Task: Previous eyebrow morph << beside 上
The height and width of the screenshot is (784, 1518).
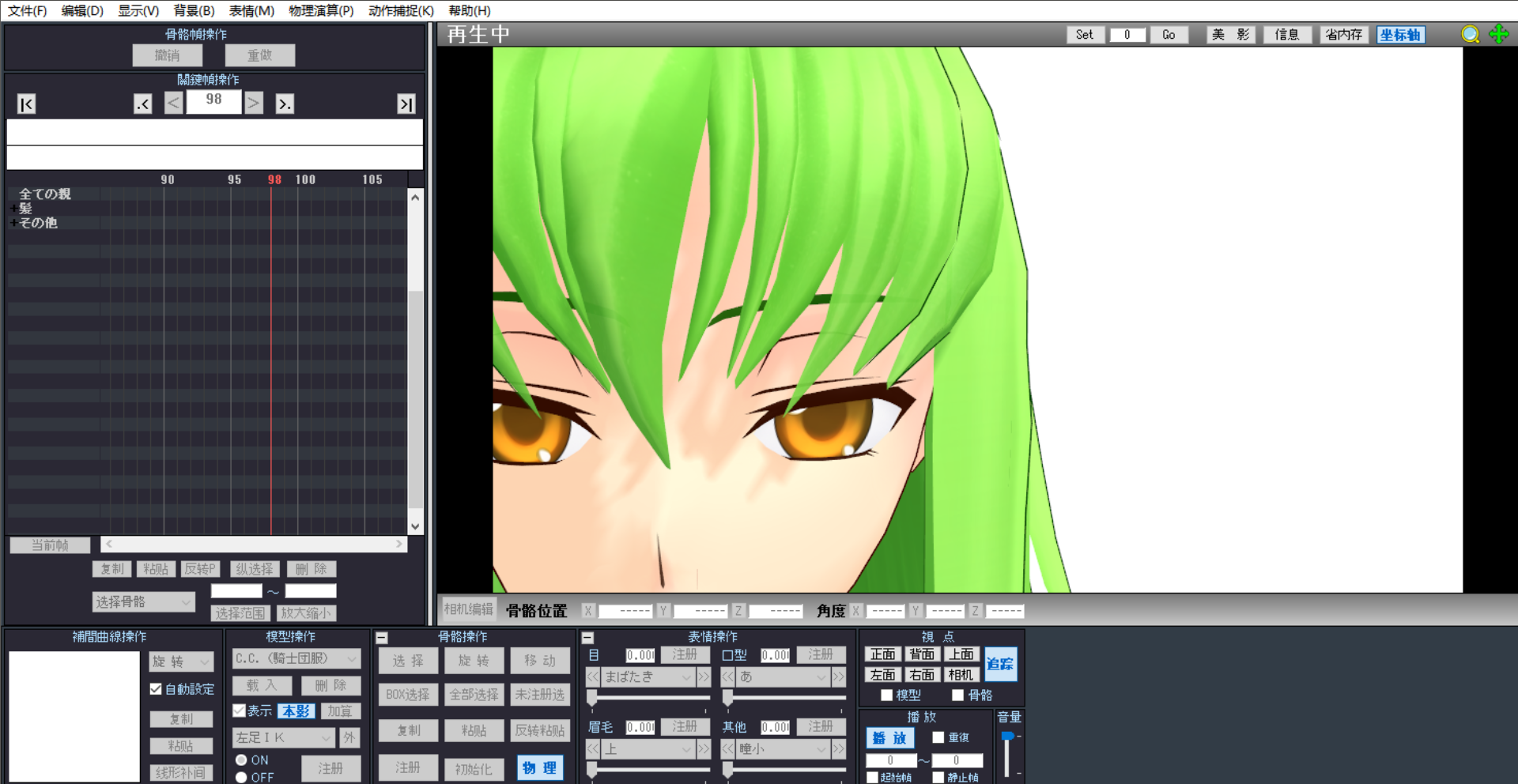Action: tap(592, 748)
